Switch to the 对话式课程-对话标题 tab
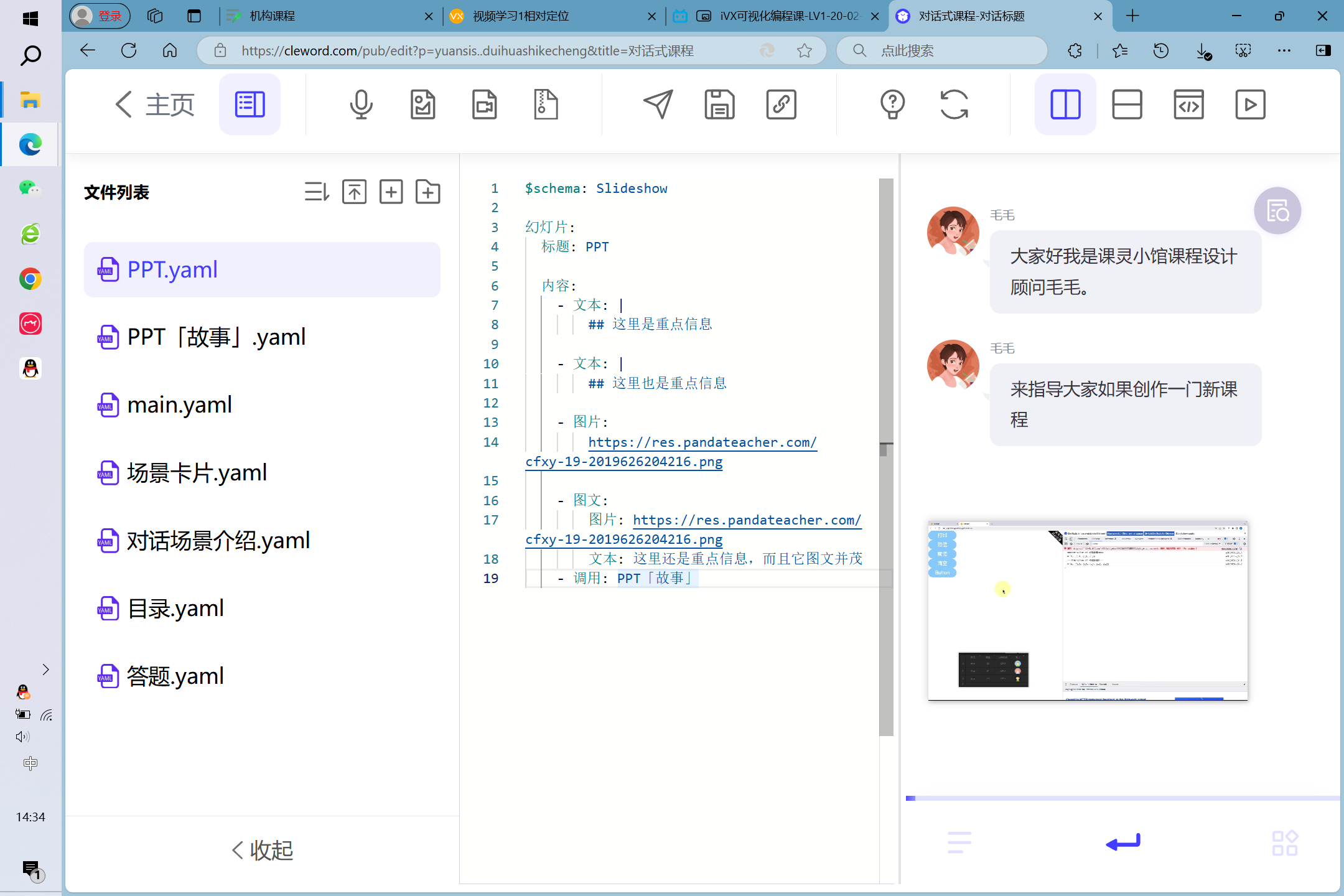This screenshot has height=896, width=1344. 1001,16
